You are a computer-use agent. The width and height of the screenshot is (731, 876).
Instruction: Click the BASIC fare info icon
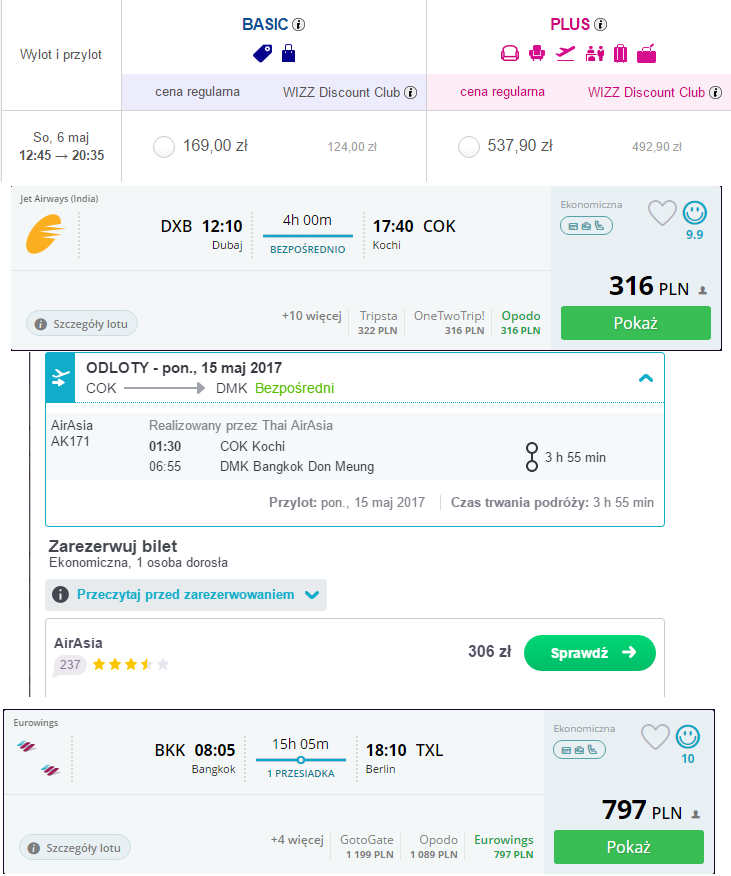(x=299, y=25)
